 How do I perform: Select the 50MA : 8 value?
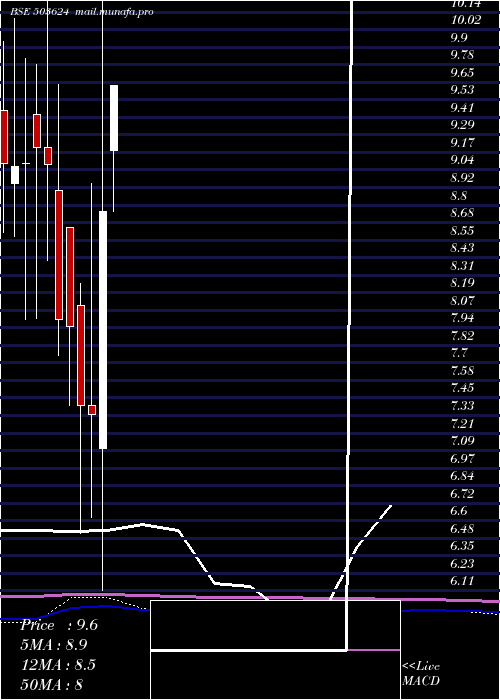(52, 684)
